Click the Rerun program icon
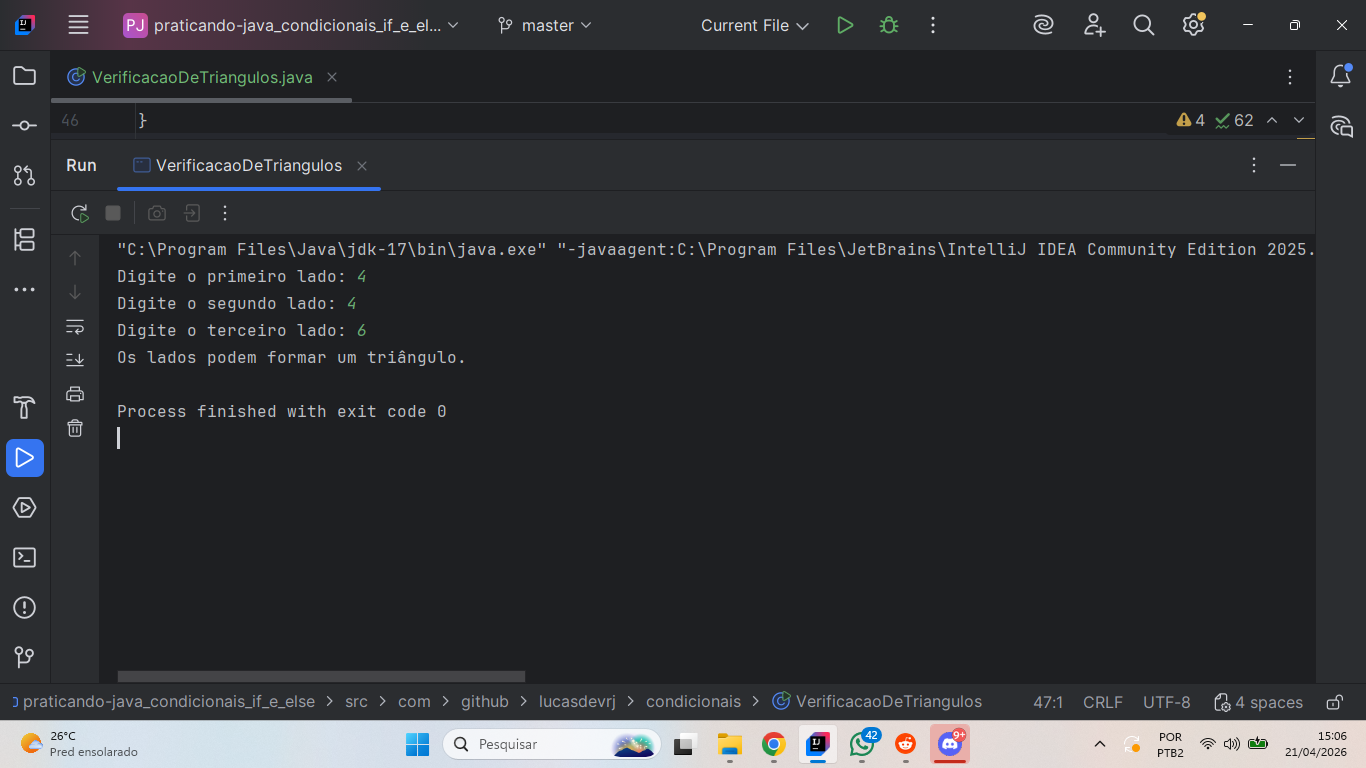1366x768 pixels. (x=79, y=213)
